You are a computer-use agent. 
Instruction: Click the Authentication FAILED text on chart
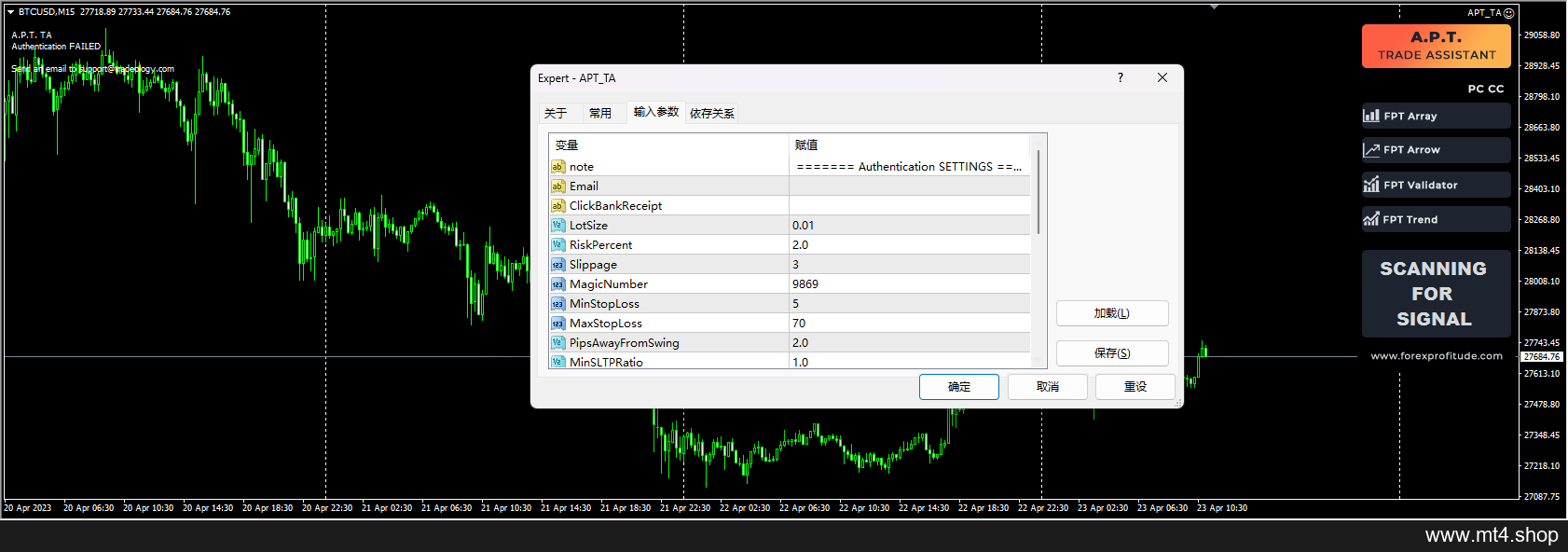[x=56, y=47]
